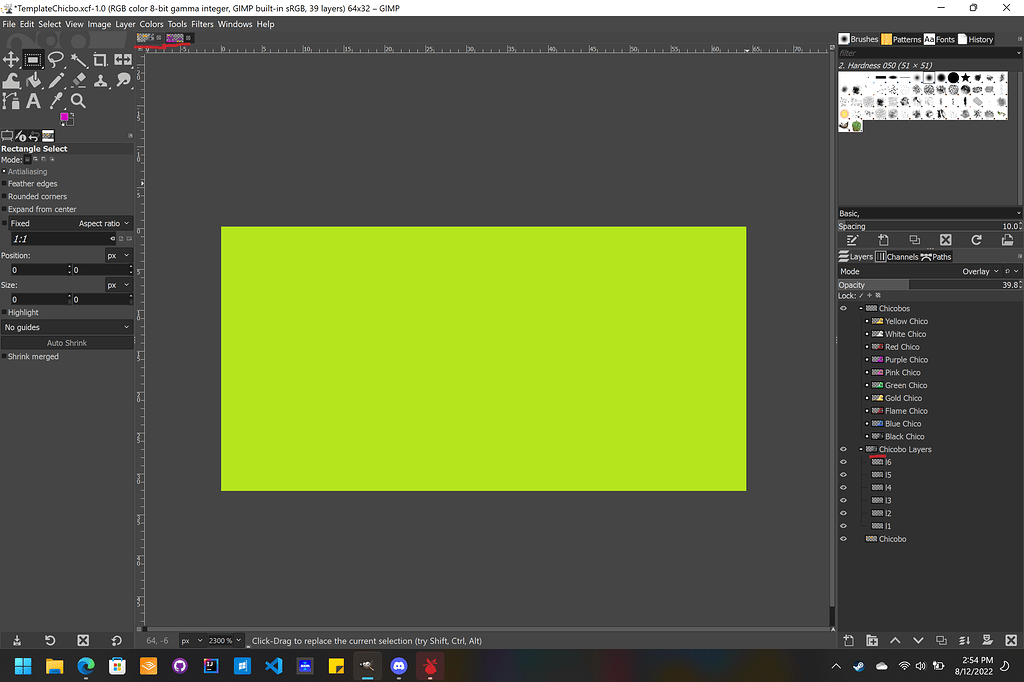Open the Filters menu
This screenshot has width=1024, height=682.
tap(202, 23)
